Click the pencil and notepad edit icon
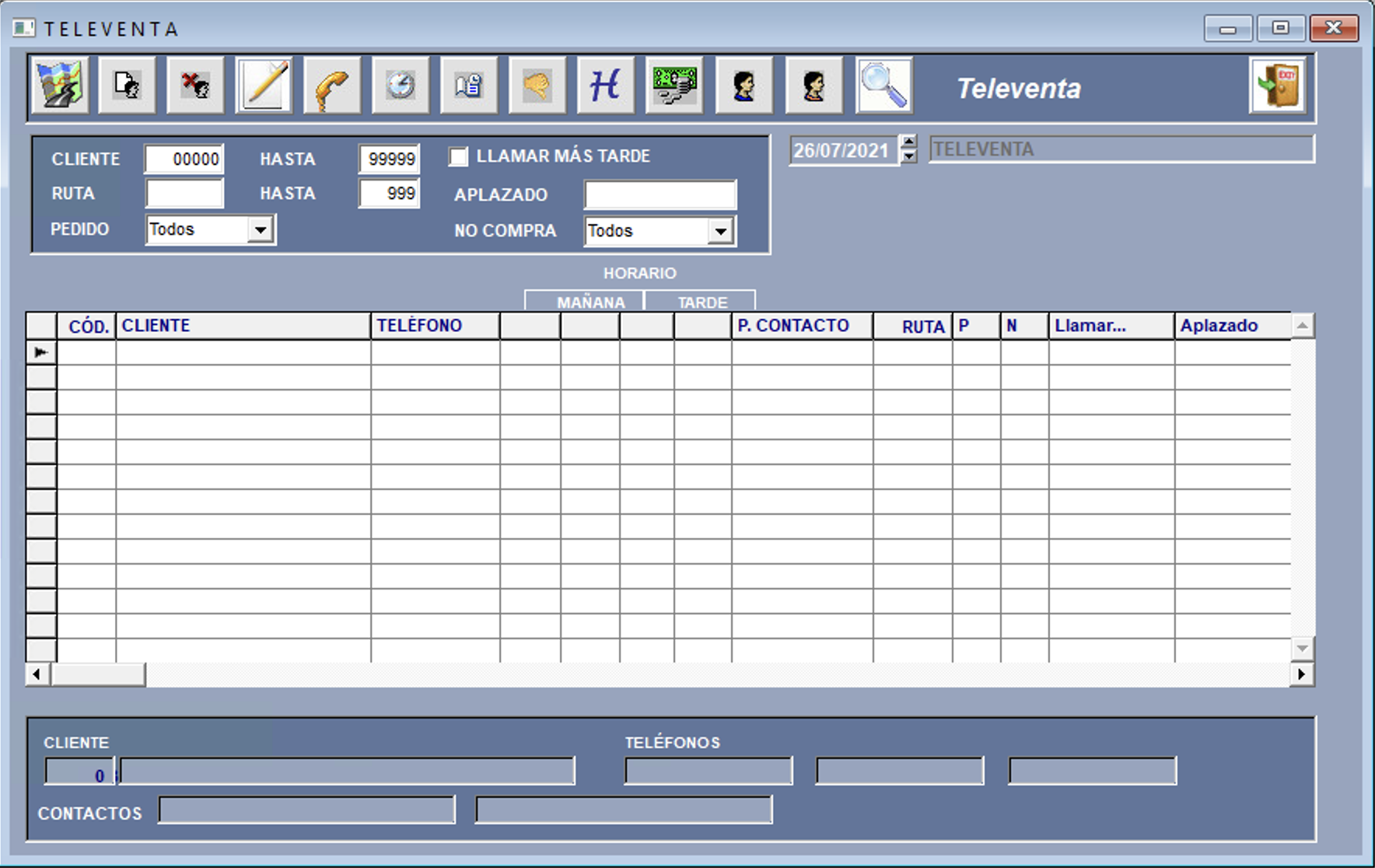 264,86
